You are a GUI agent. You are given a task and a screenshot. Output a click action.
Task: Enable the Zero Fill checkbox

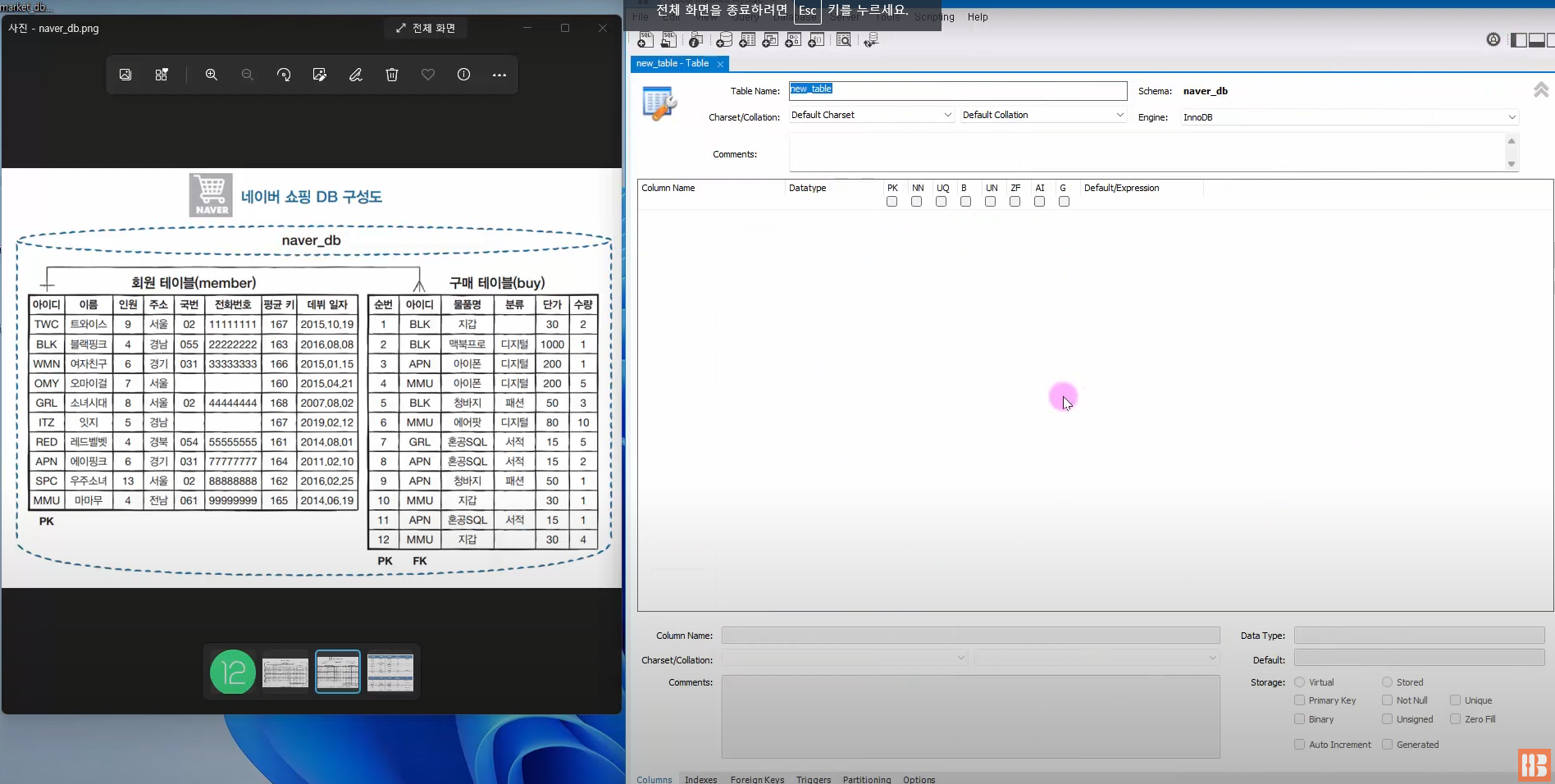click(1455, 719)
